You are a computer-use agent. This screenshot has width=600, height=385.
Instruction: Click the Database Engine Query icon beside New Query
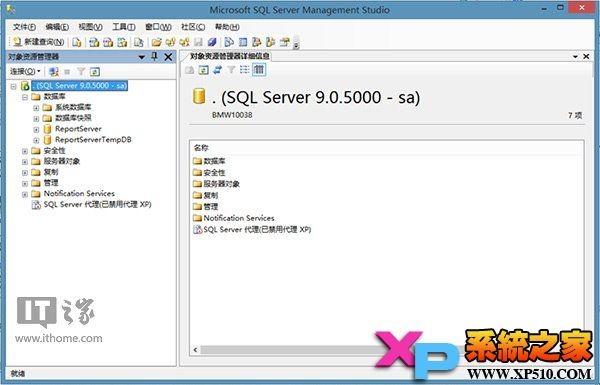77,42
